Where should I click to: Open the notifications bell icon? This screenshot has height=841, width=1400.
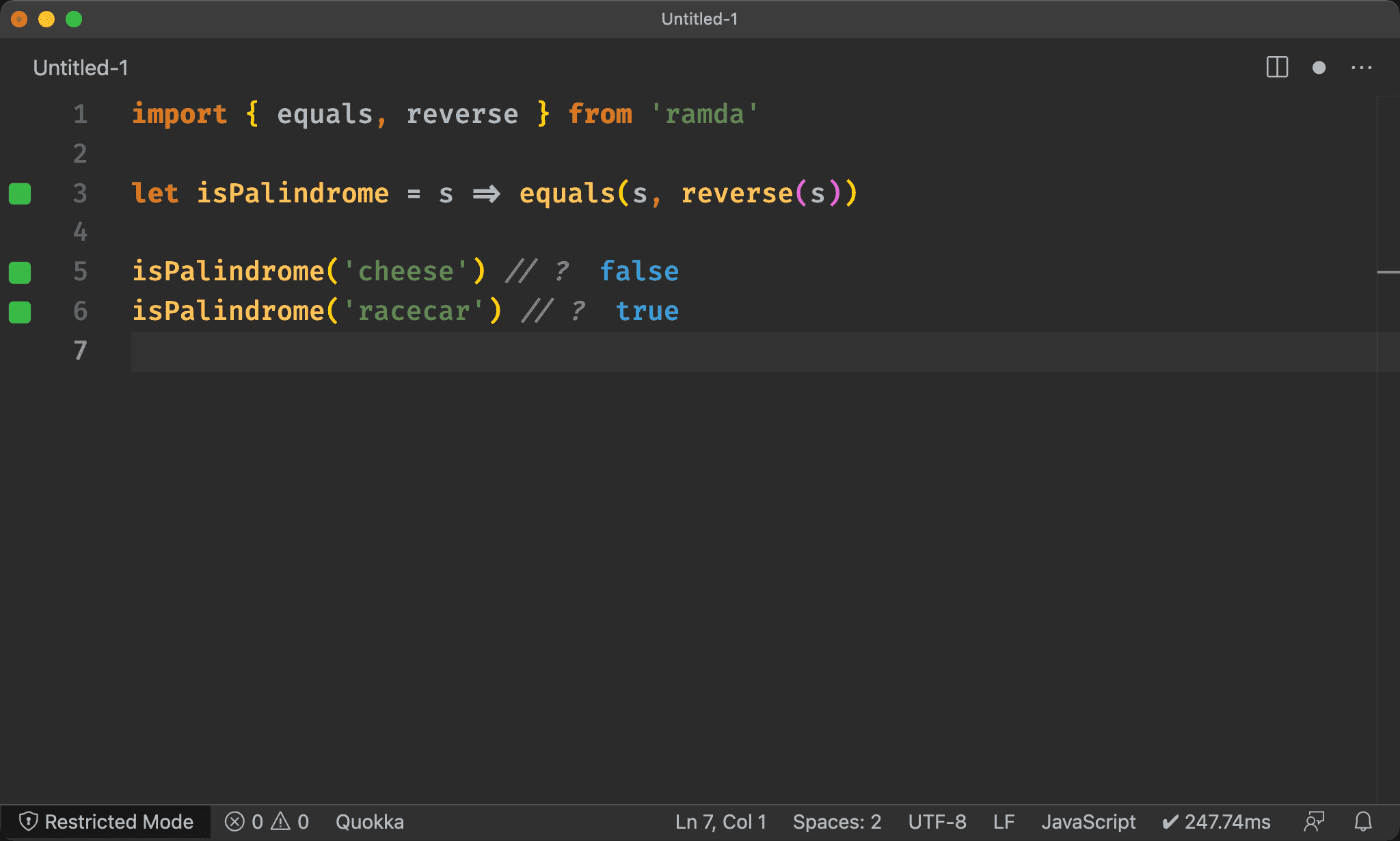coord(1364,822)
